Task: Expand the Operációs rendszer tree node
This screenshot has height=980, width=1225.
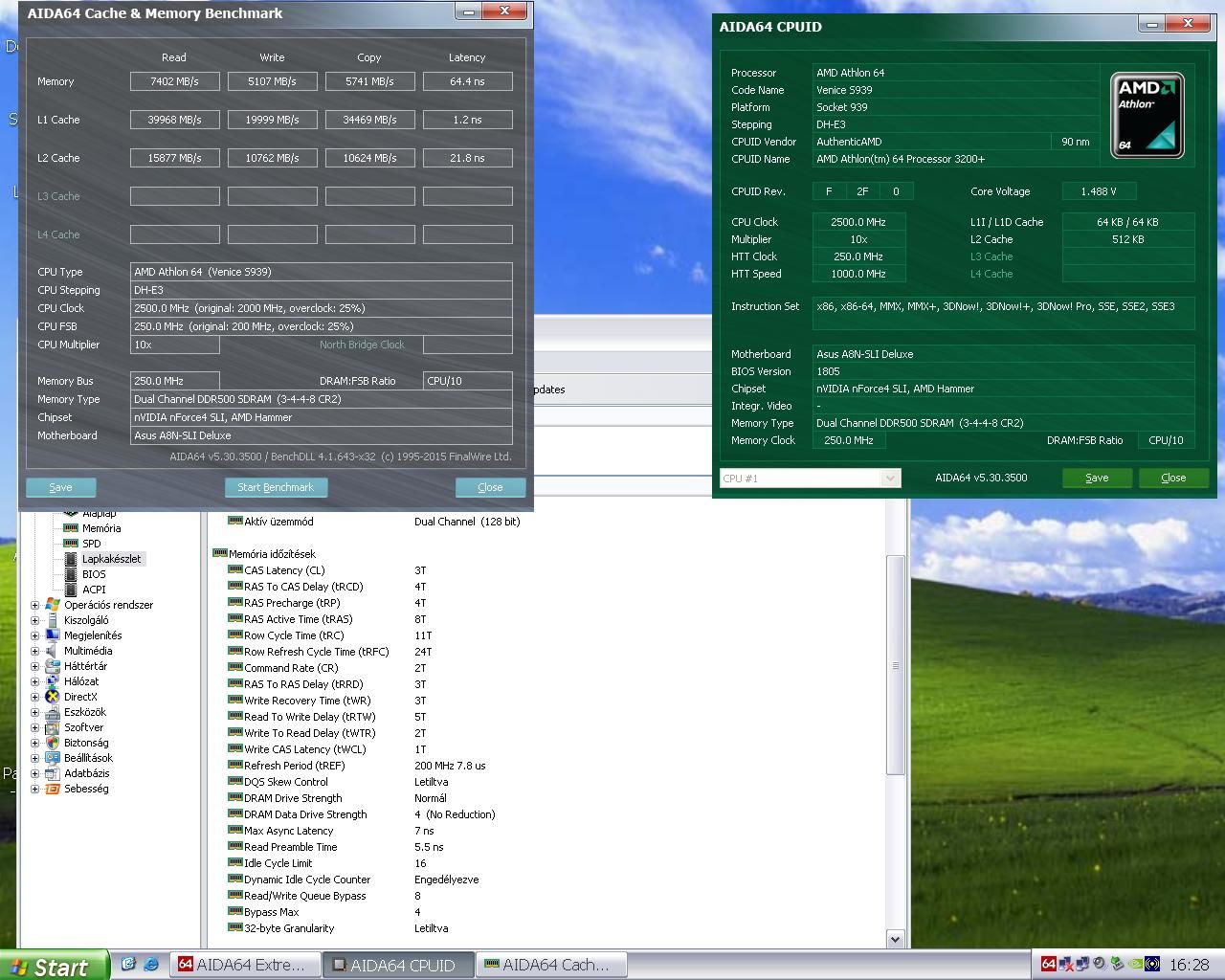Action: [x=35, y=605]
